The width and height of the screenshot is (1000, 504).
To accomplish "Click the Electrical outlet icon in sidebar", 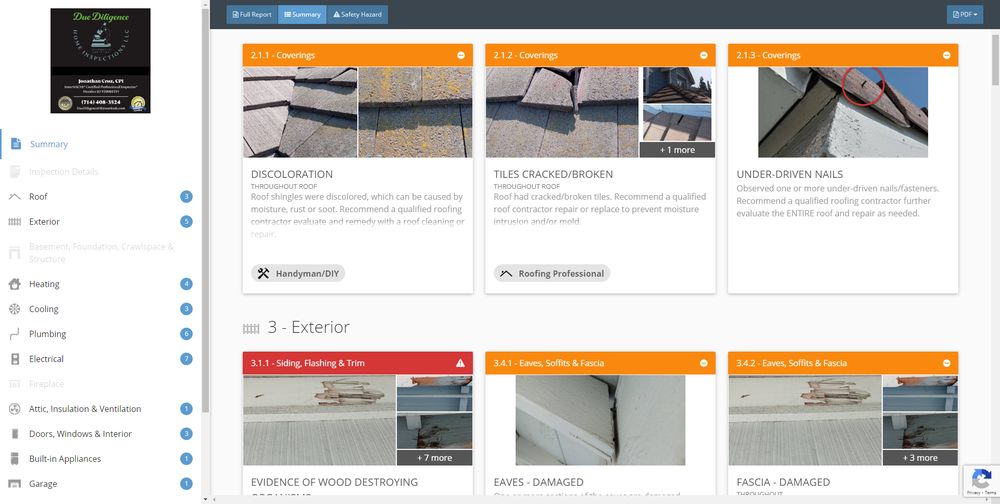I will (15, 359).
